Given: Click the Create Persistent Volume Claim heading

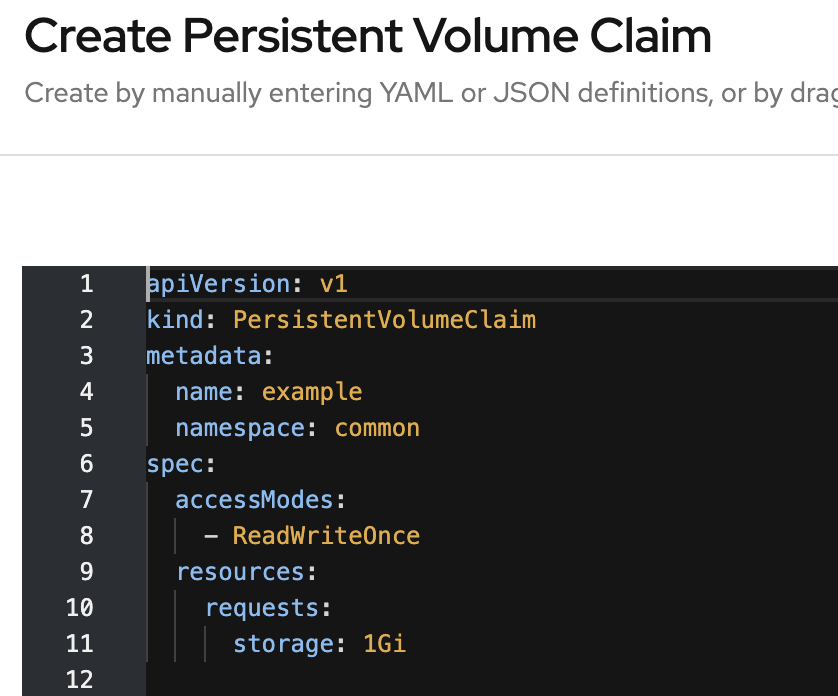Looking at the screenshot, I should pos(368,36).
